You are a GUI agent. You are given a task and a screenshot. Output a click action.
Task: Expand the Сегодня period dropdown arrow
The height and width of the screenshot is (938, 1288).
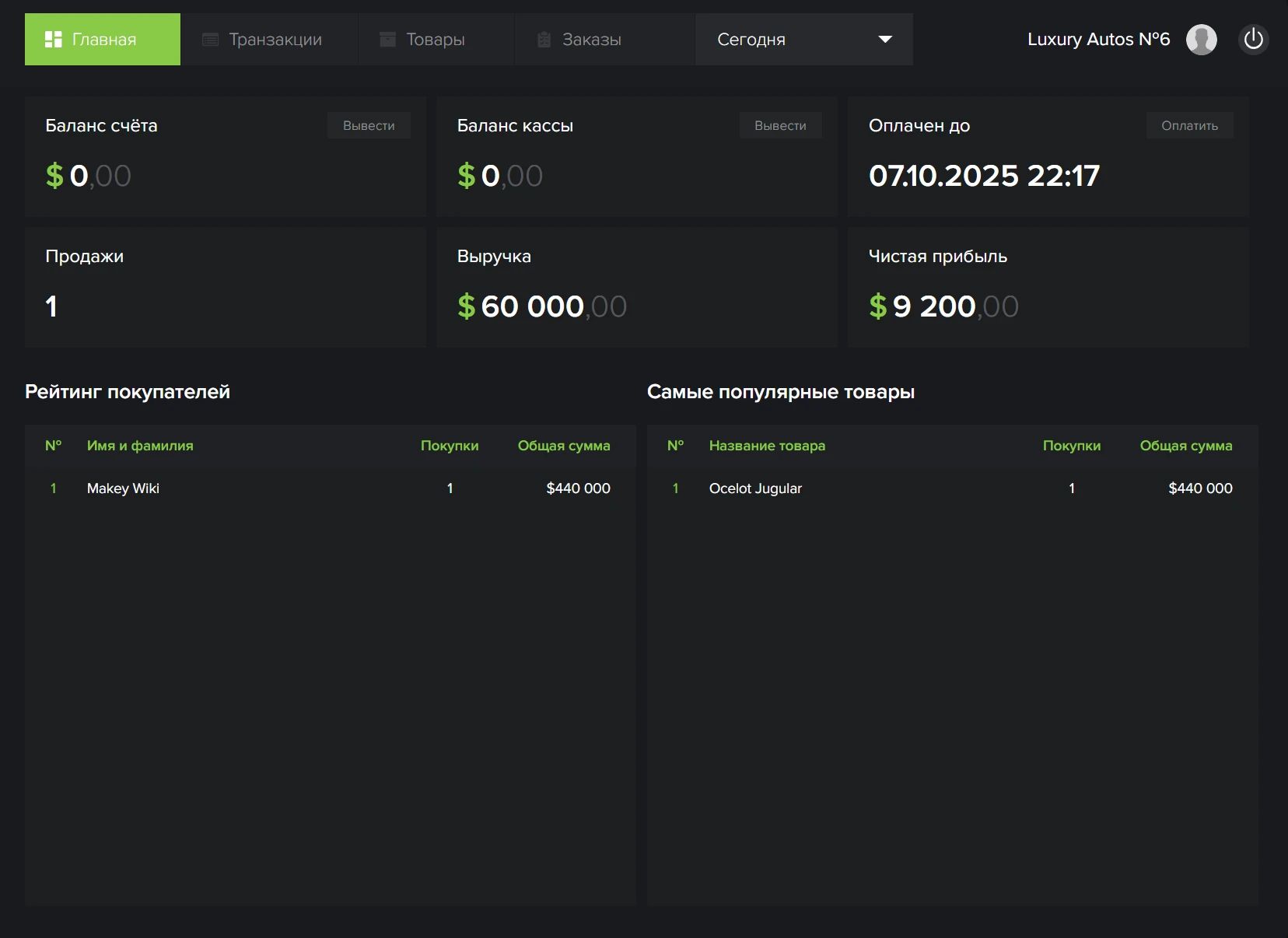tap(884, 40)
